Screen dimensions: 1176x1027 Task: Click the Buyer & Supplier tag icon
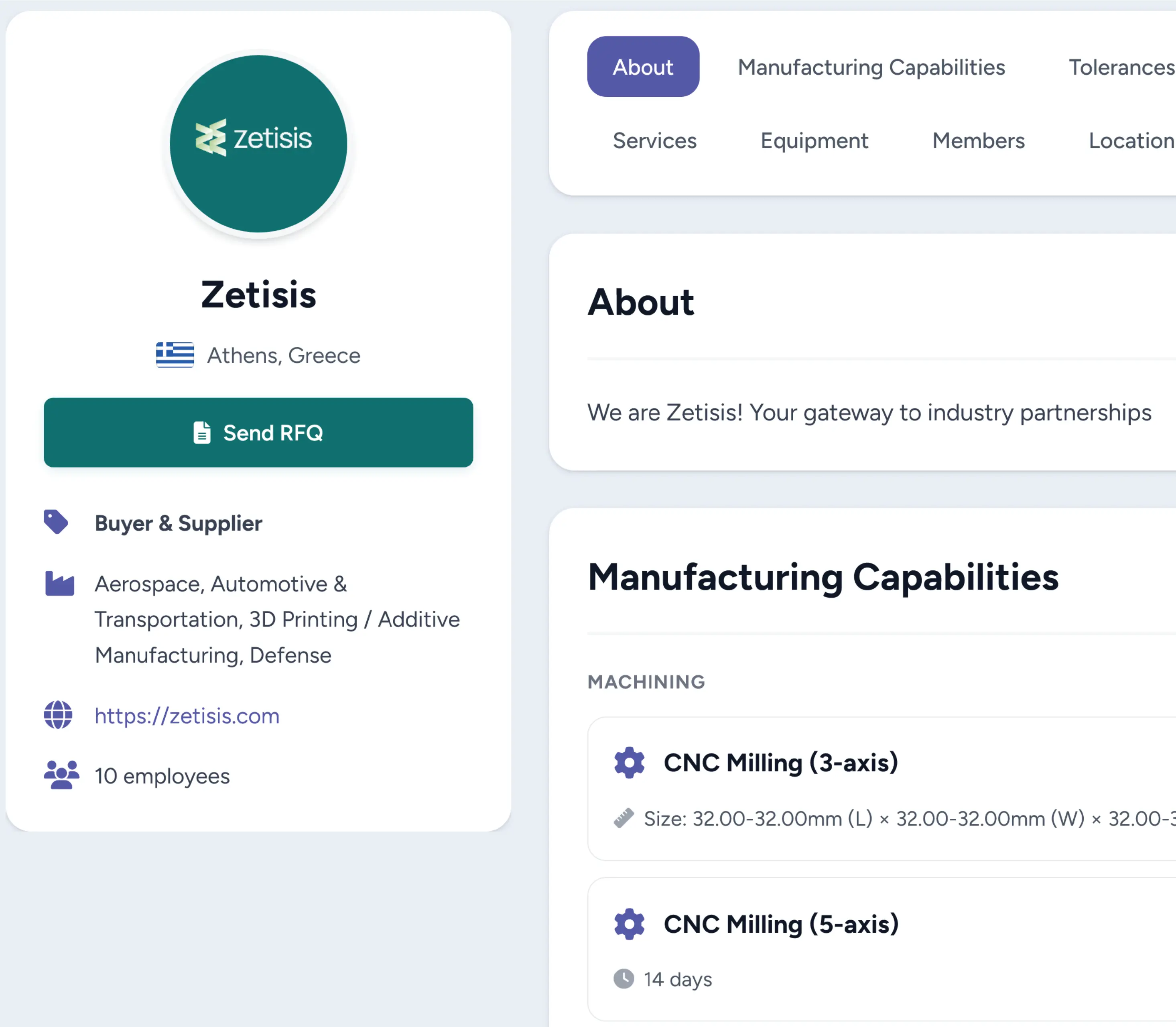coord(56,522)
